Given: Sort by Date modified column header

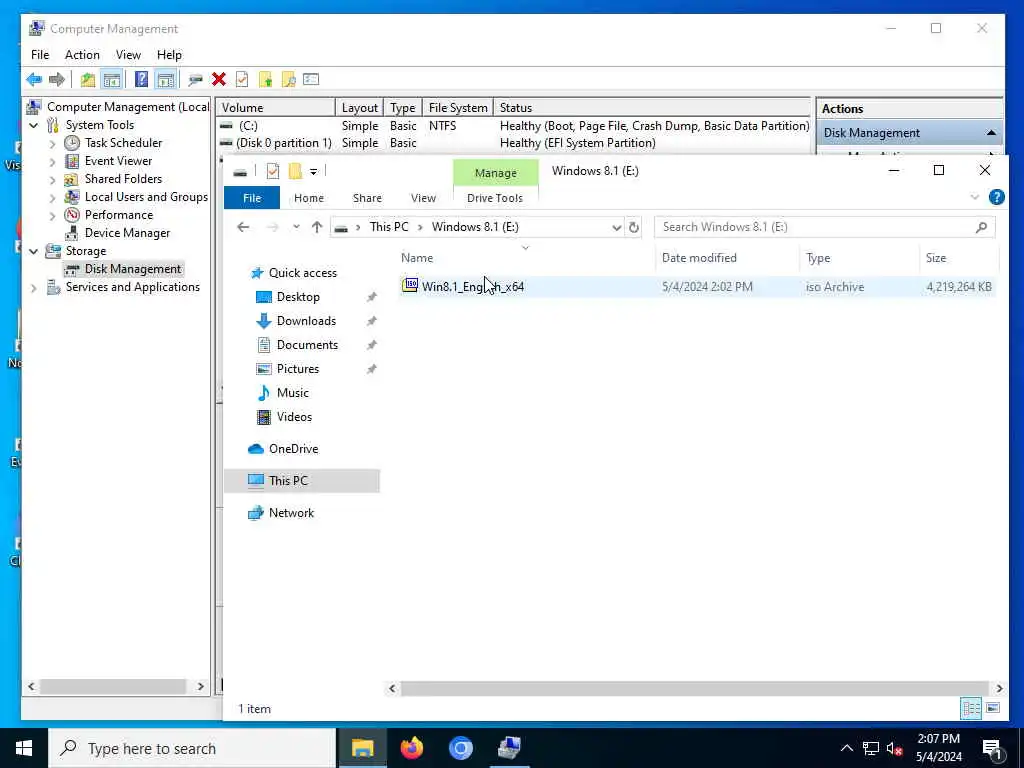Looking at the screenshot, I should click(699, 258).
